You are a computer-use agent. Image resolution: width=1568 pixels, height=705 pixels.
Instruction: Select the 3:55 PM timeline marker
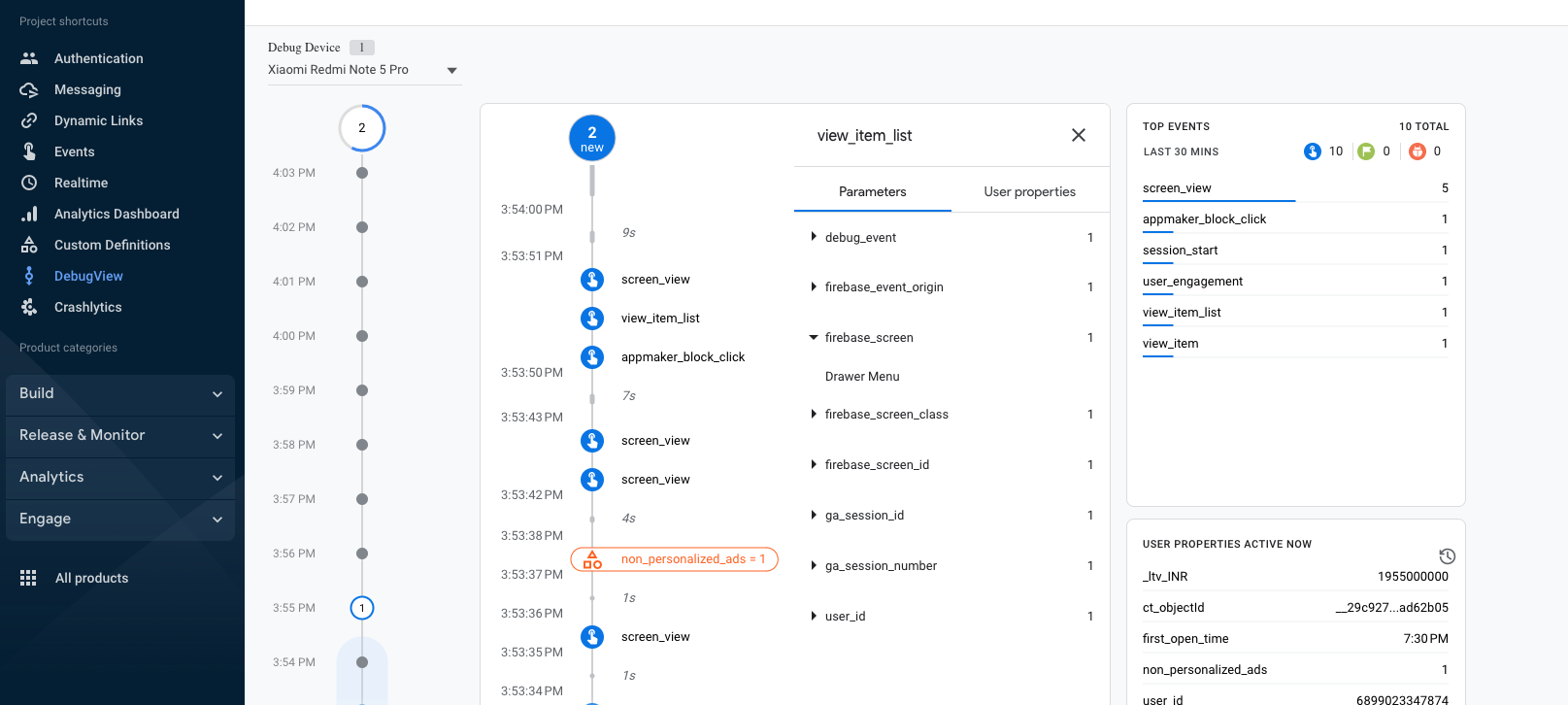(x=362, y=608)
